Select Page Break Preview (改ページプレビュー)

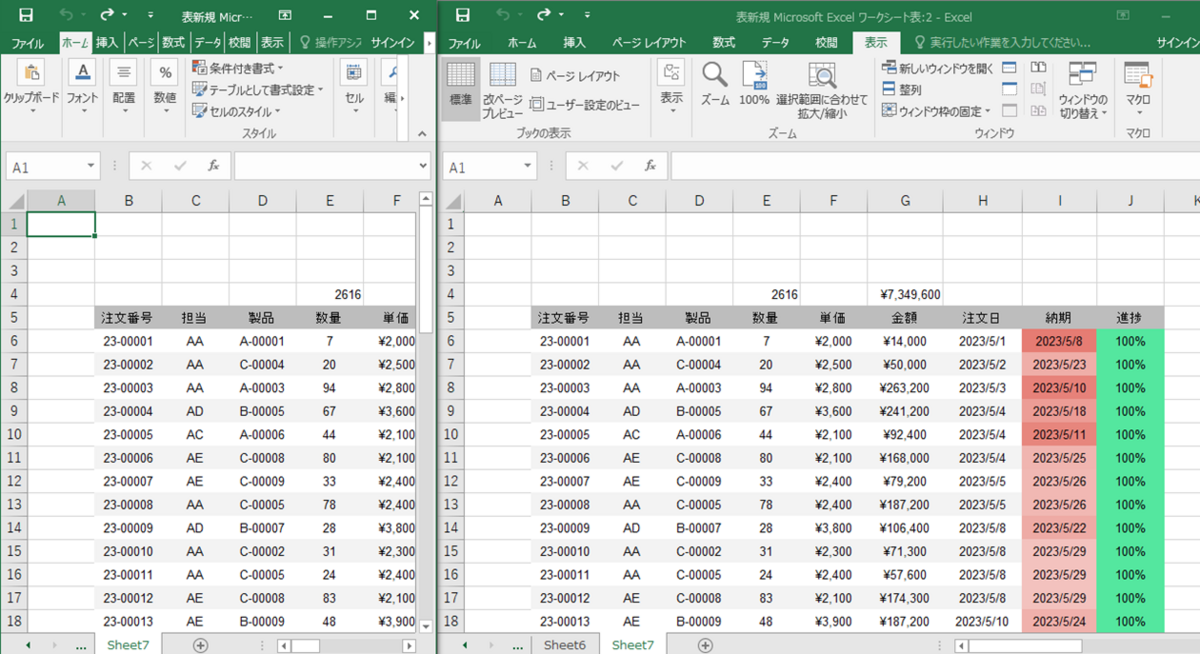click(x=503, y=88)
